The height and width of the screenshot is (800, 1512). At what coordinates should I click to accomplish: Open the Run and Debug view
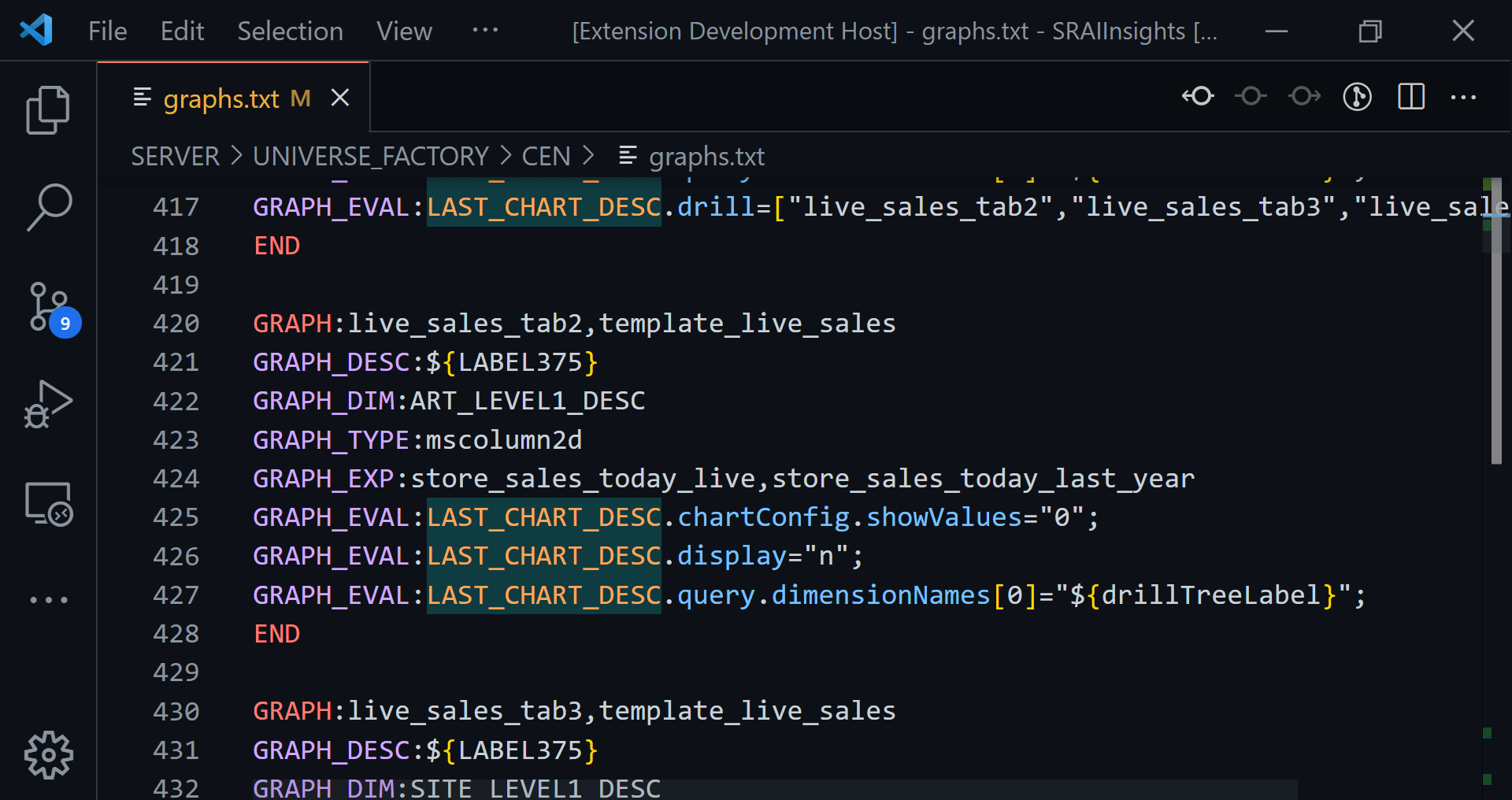(48, 405)
